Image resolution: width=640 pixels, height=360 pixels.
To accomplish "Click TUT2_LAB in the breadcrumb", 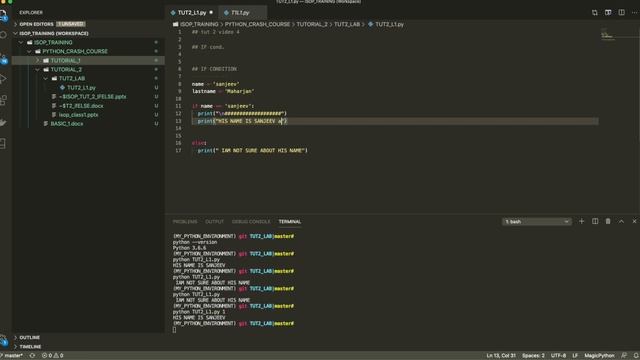I will point(347,24).
